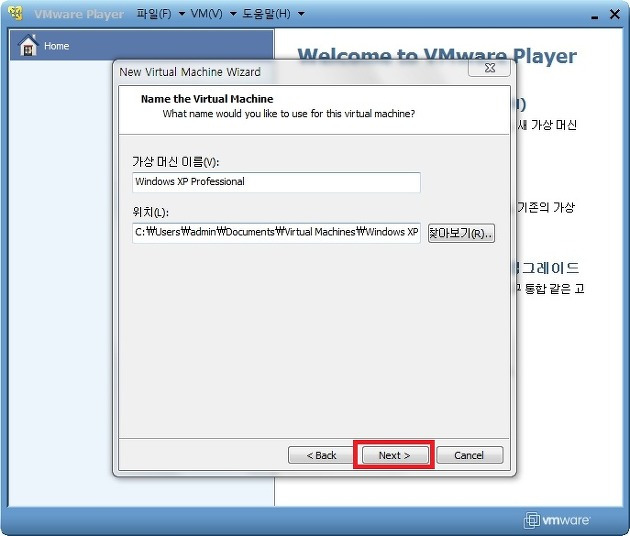Screen dimensions: 630x536
Task: Click the Welcome to VMware Player heading
Action: tap(437, 56)
